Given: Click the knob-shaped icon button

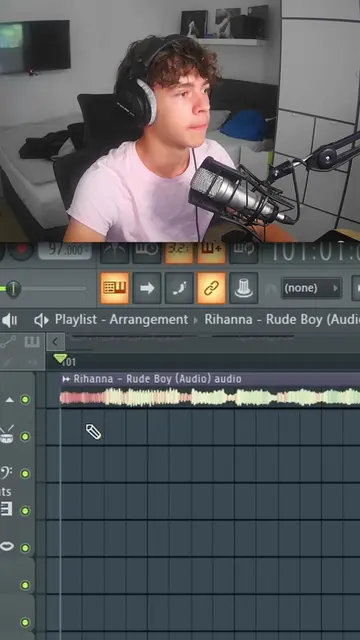Looking at the screenshot, I should point(244,288).
